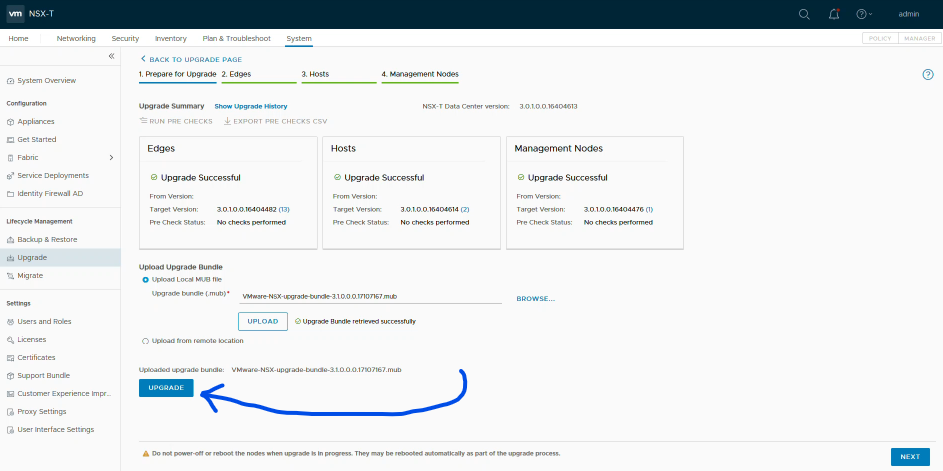The image size is (943, 471).
Task: Select the Upload Local MUB file radio
Action: tap(146, 280)
